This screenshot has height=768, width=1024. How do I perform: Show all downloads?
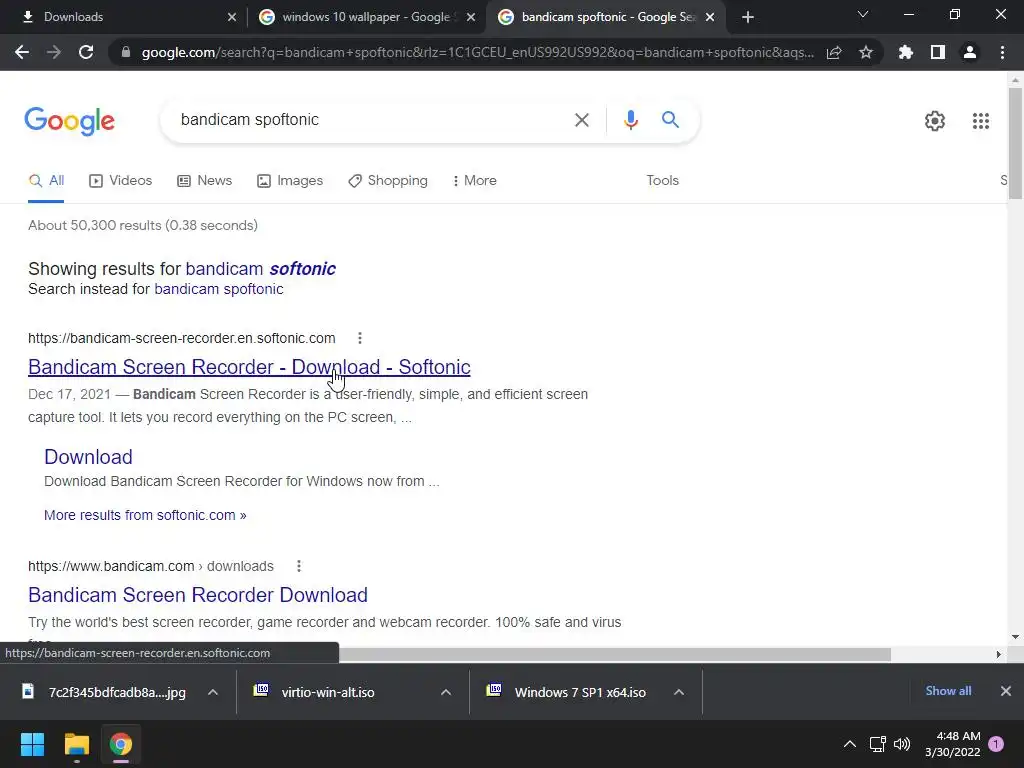click(x=948, y=691)
